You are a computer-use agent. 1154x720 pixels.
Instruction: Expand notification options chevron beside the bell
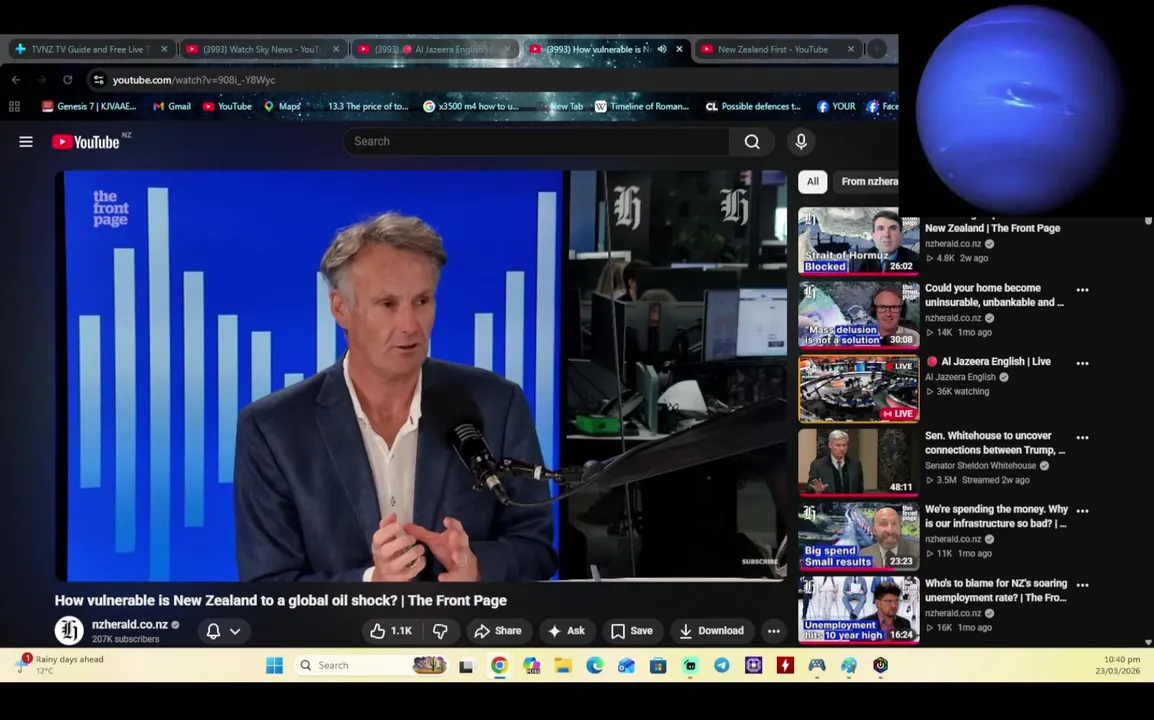235,631
